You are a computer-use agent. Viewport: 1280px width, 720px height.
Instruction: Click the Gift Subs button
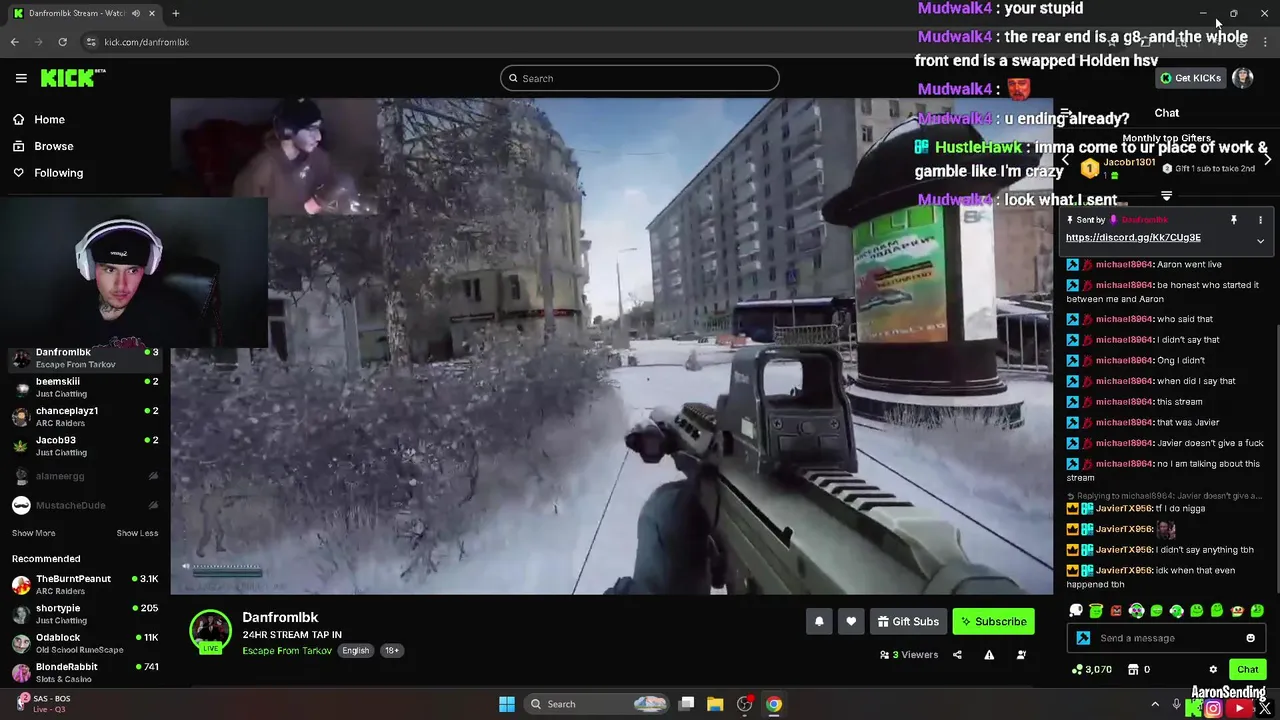908,621
